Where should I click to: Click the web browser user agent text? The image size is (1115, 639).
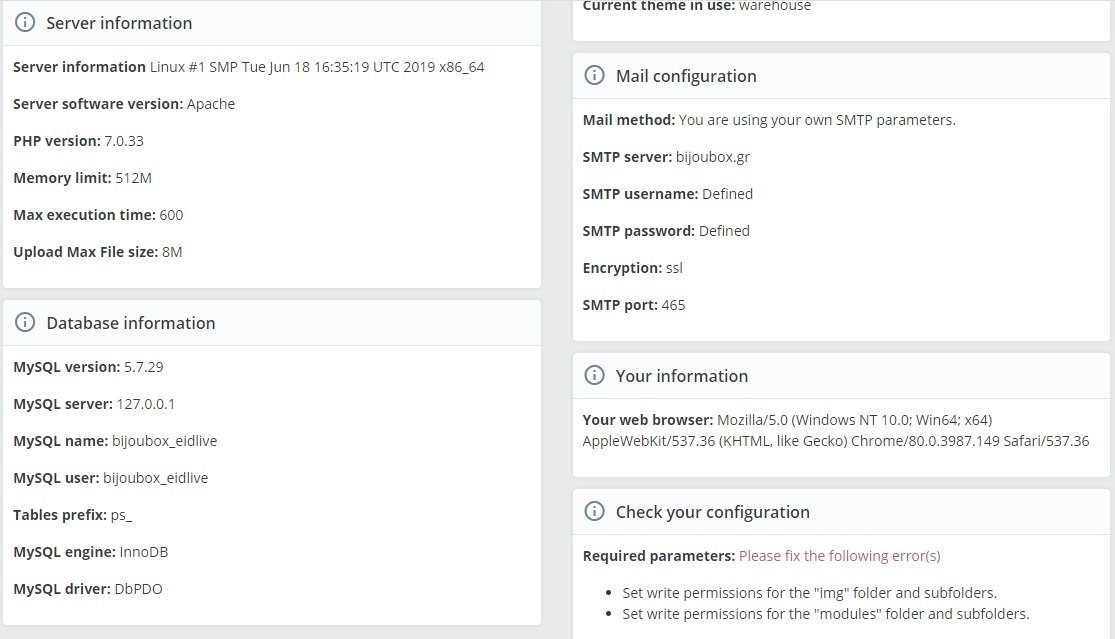pyautogui.click(x=835, y=430)
